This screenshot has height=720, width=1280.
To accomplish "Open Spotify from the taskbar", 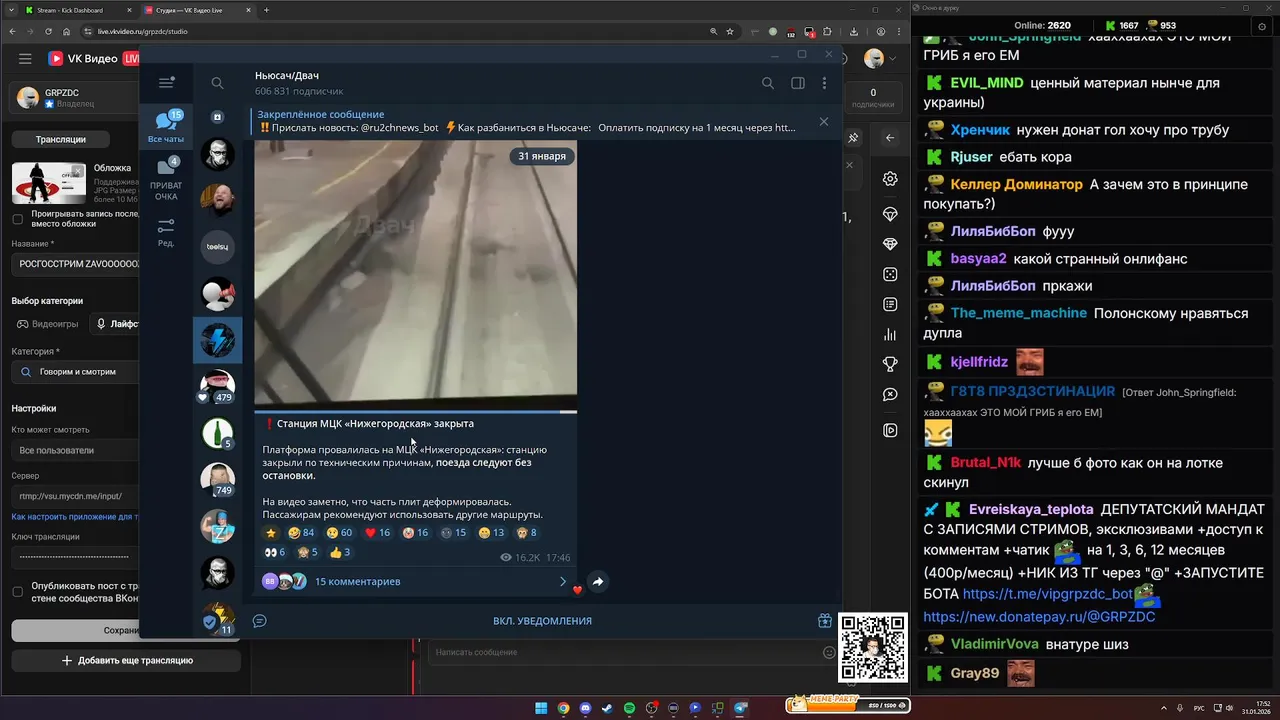I will pyautogui.click(x=630, y=708).
